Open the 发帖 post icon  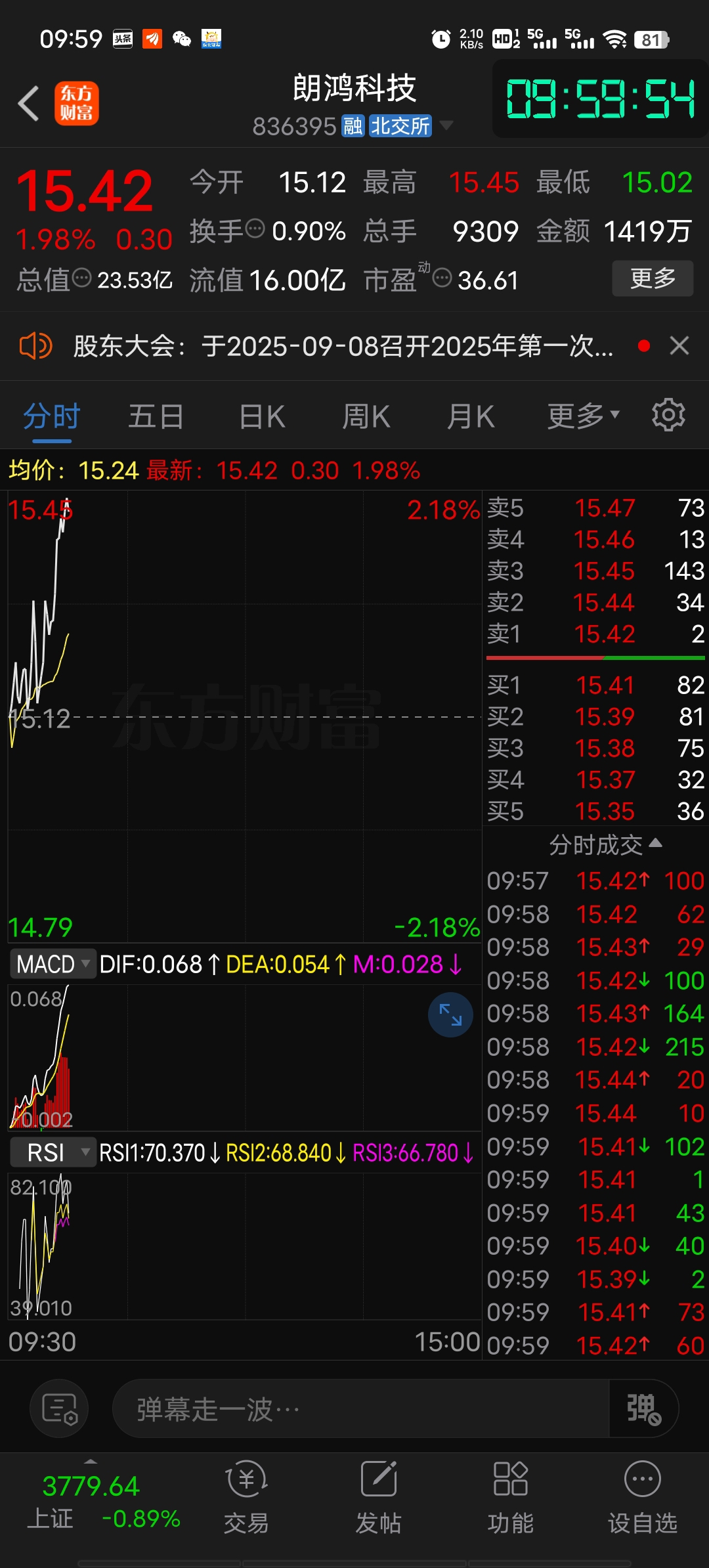click(x=379, y=1498)
